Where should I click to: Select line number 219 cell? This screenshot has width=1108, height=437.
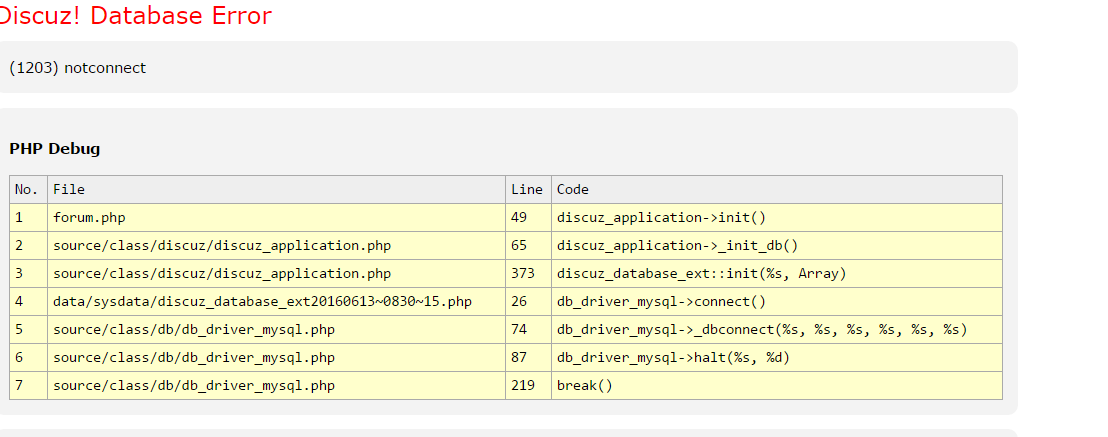point(528,385)
